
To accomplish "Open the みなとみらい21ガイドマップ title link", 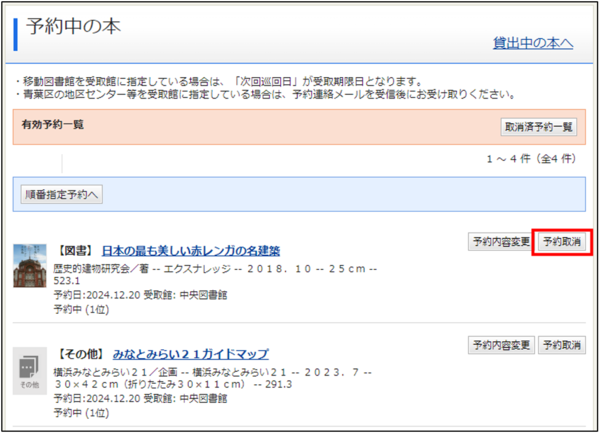I will pyautogui.click(x=190, y=354).
